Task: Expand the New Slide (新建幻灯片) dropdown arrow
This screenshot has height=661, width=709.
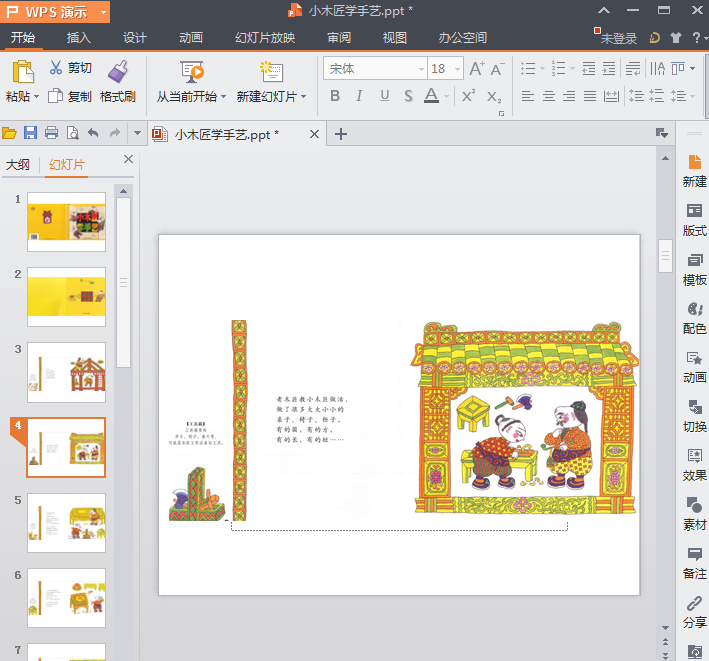Action: [x=303, y=97]
